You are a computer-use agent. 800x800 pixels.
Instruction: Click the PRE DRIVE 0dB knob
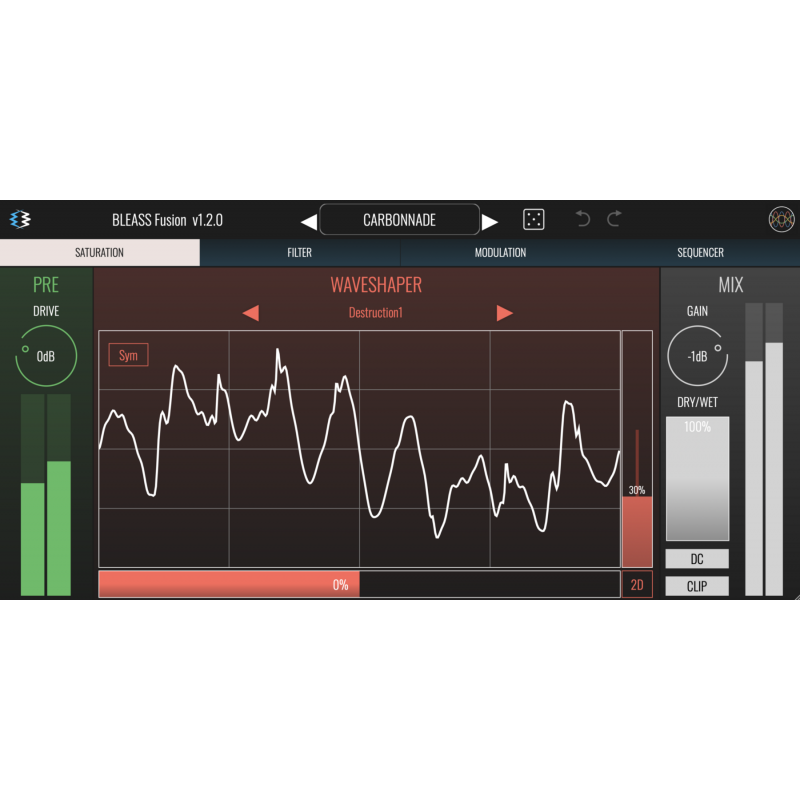(x=46, y=355)
